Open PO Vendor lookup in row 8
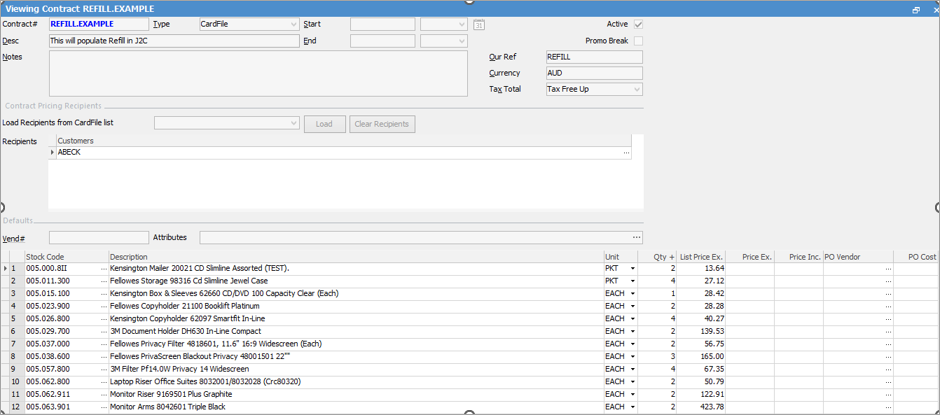 tap(887, 356)
